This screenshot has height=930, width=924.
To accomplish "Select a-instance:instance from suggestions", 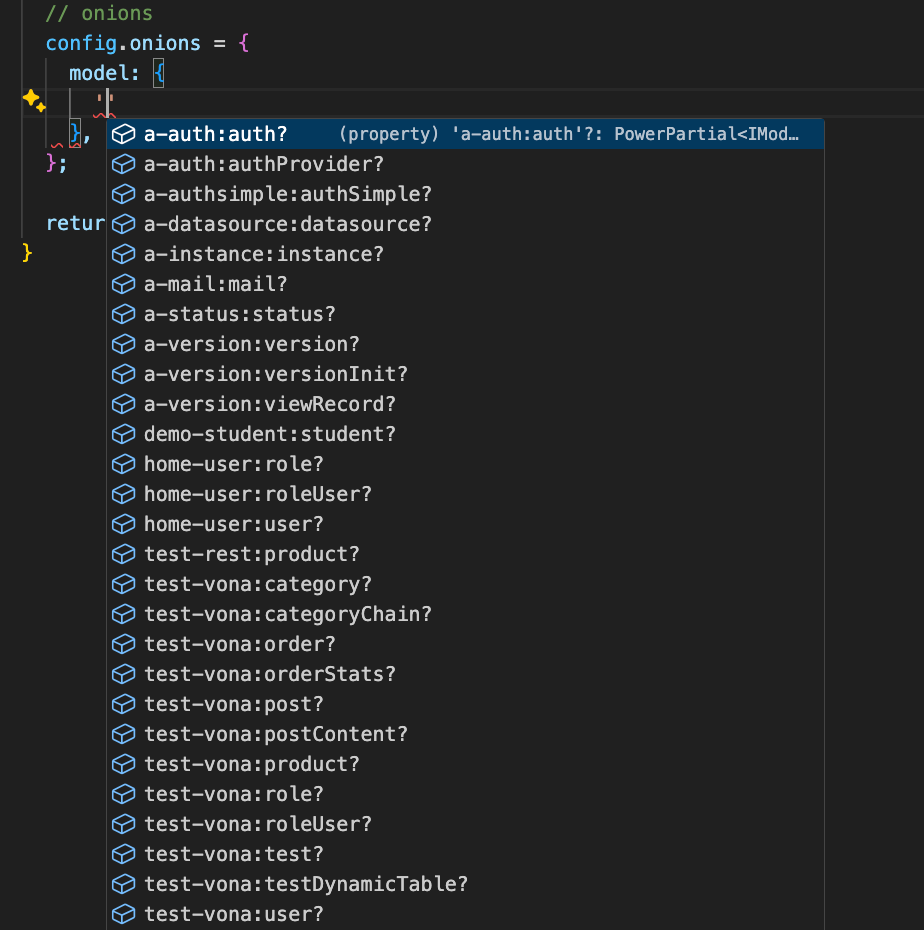I will (264, 254).
